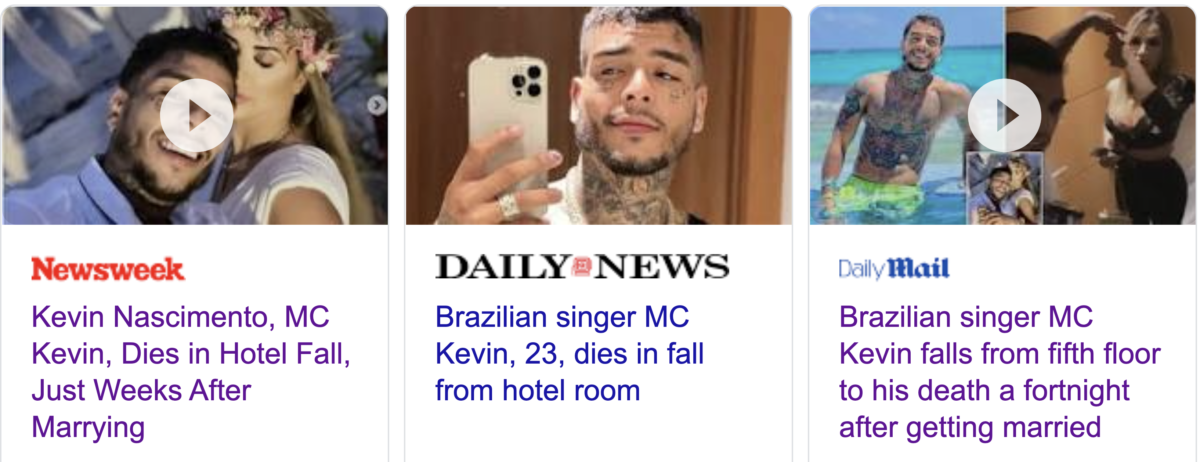Click the small chevron arrow on Newsweek image
Viewport: 1200px width, 462px height.
[377, 104]
